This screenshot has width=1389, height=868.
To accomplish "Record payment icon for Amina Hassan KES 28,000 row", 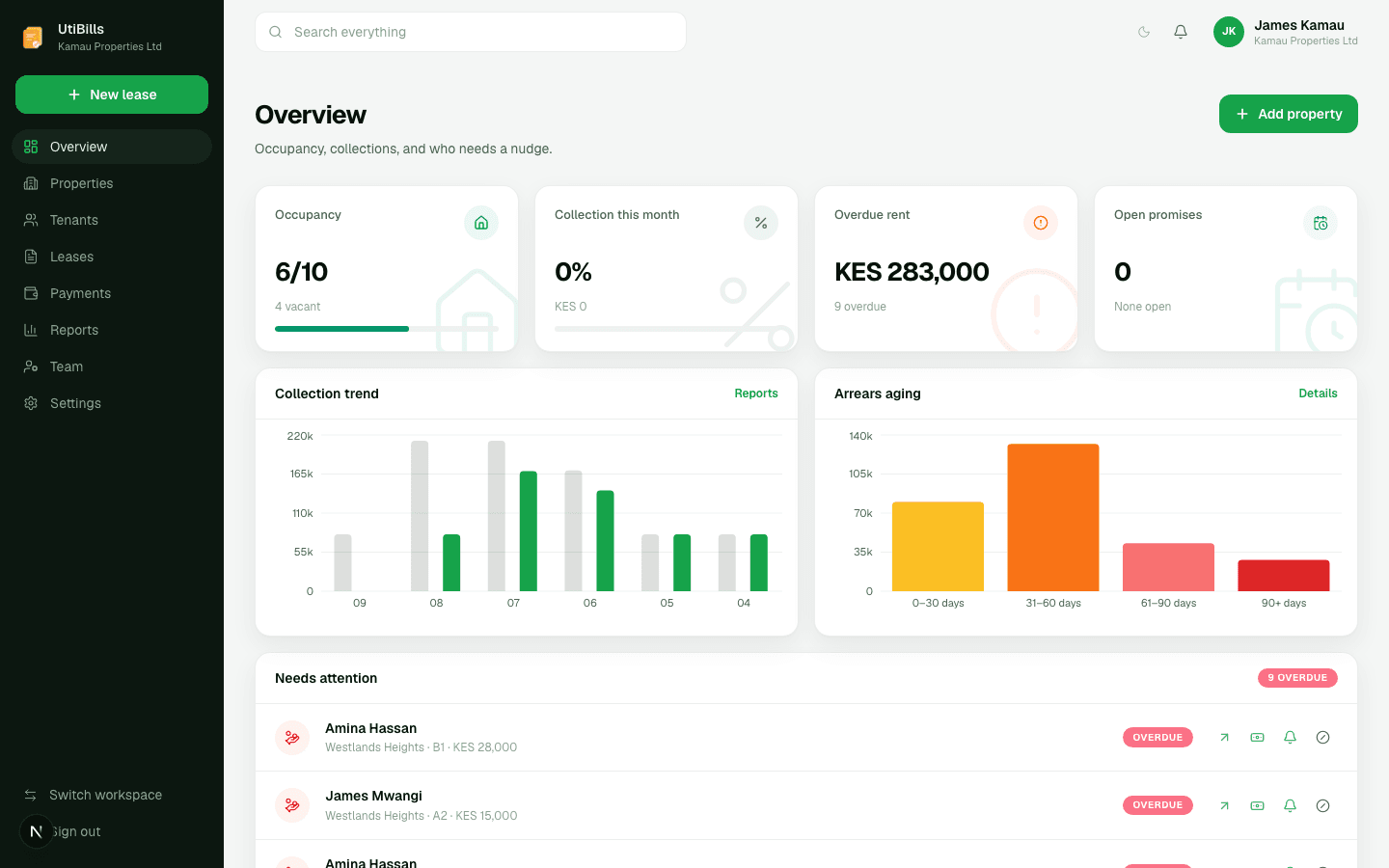I will click(1257, 738).
